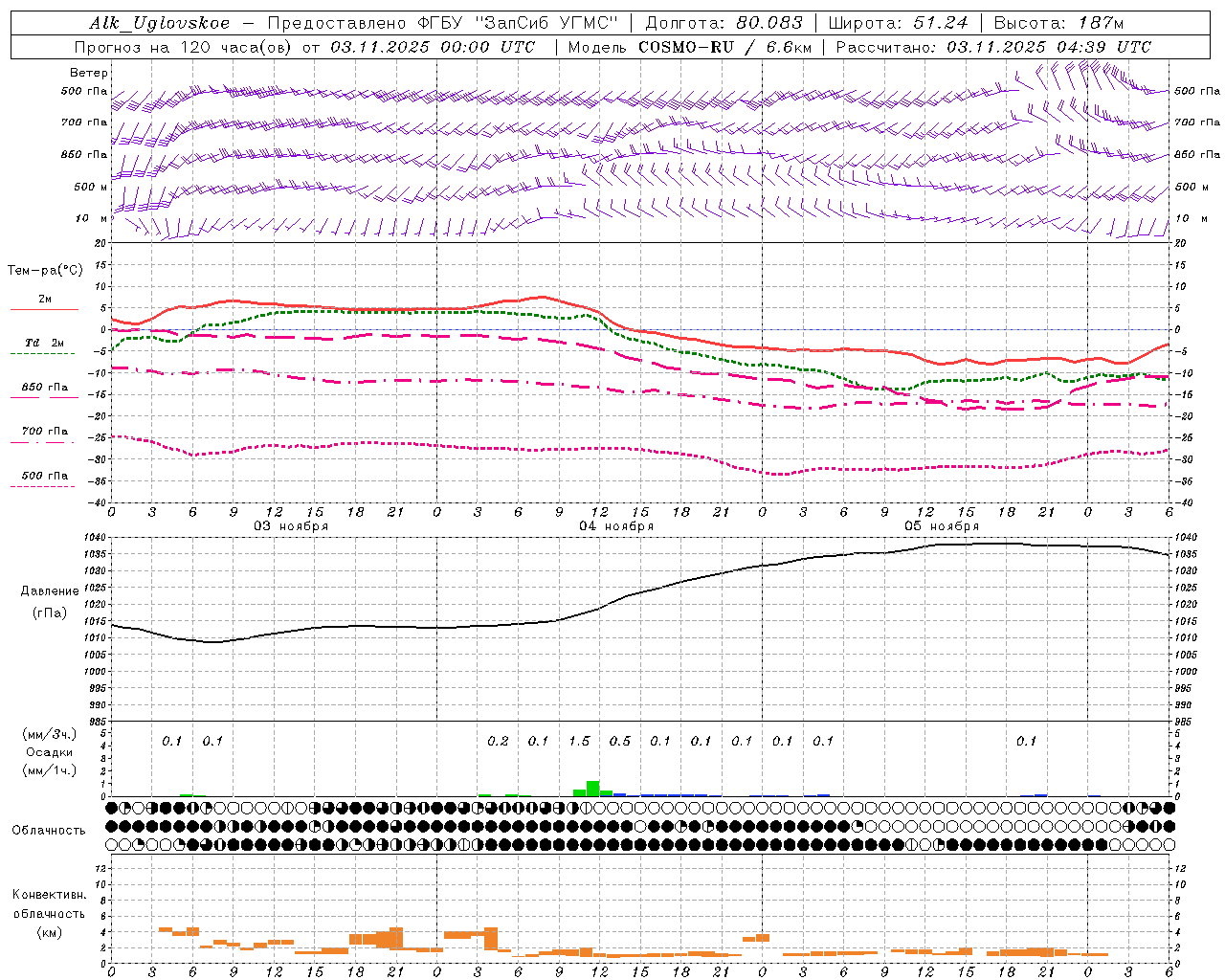This screenshot has height=980, width=1225.
Task: Select the 'Широта: 51.24' latitude value
Action: coord(898,23)
